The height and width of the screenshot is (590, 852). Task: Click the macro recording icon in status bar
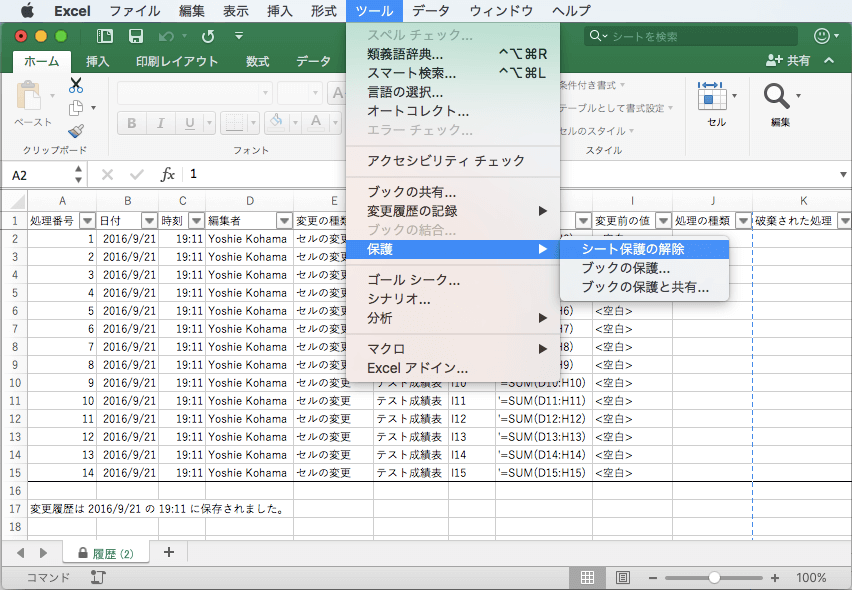pyautogui.click(x=98, y=577)
